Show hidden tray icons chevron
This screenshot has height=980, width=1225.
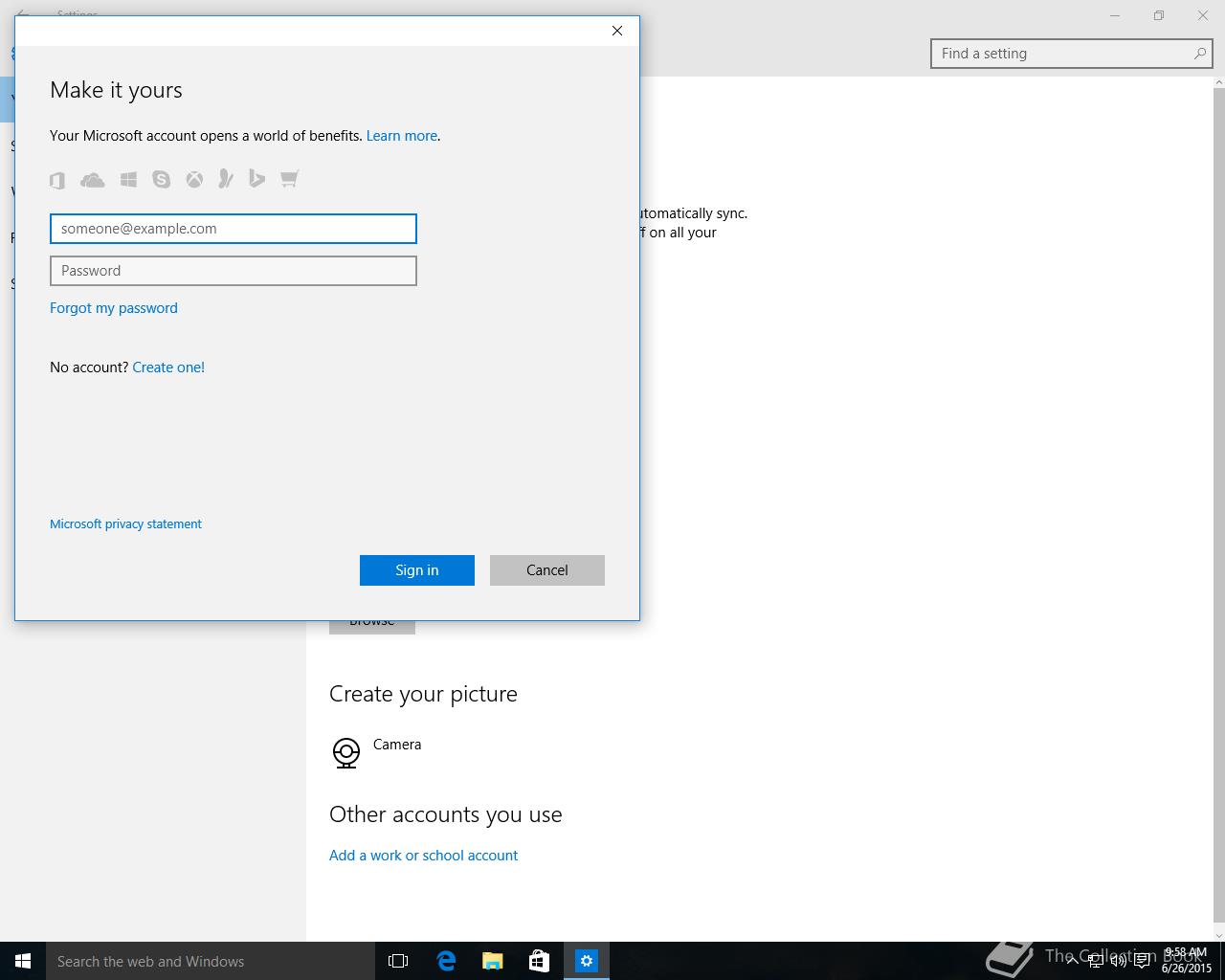point(1073,961)
